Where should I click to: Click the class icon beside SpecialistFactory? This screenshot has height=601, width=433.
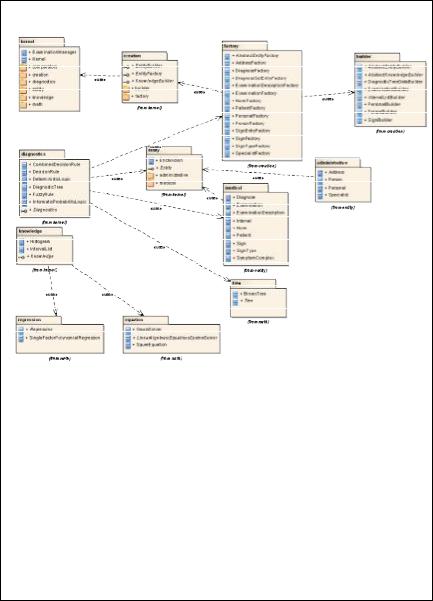tap(227, 153)
